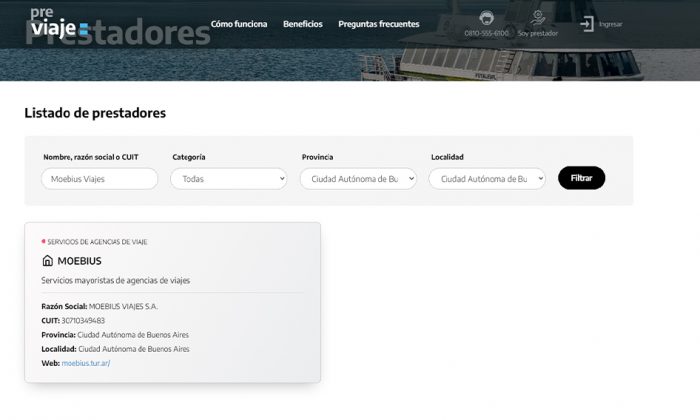Click the Soy prestador text label
Image resolution: width=700 pixels, height=420 pixels.
538,33
